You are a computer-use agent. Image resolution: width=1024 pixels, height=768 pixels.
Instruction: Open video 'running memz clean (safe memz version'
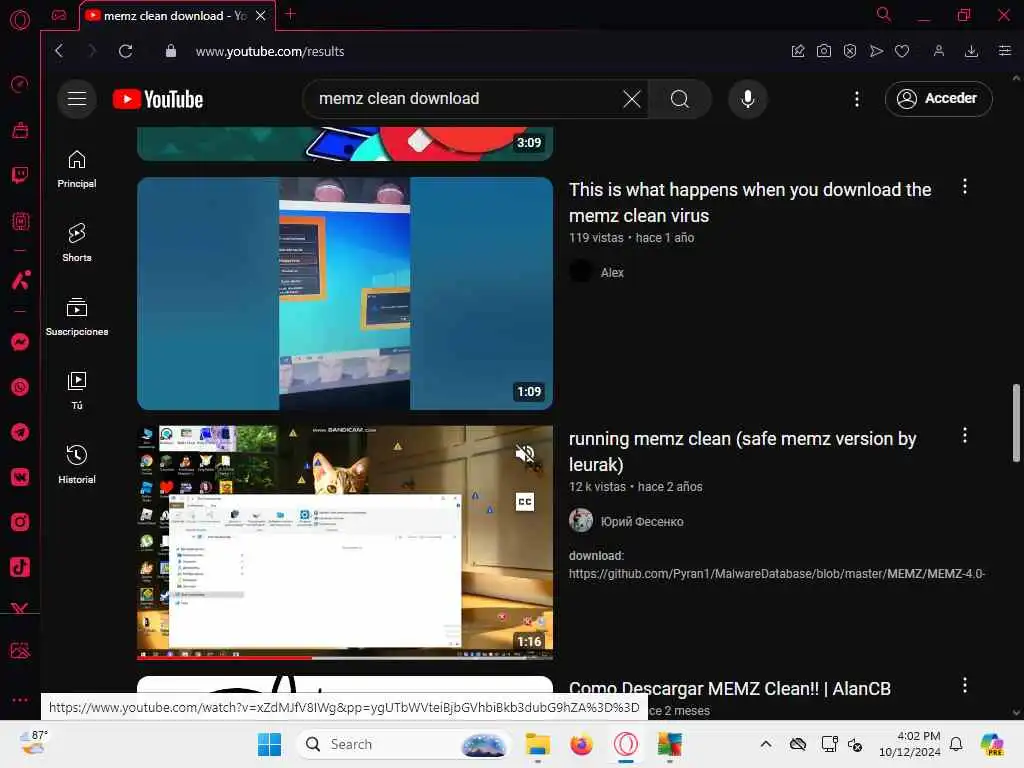(743, 451)
